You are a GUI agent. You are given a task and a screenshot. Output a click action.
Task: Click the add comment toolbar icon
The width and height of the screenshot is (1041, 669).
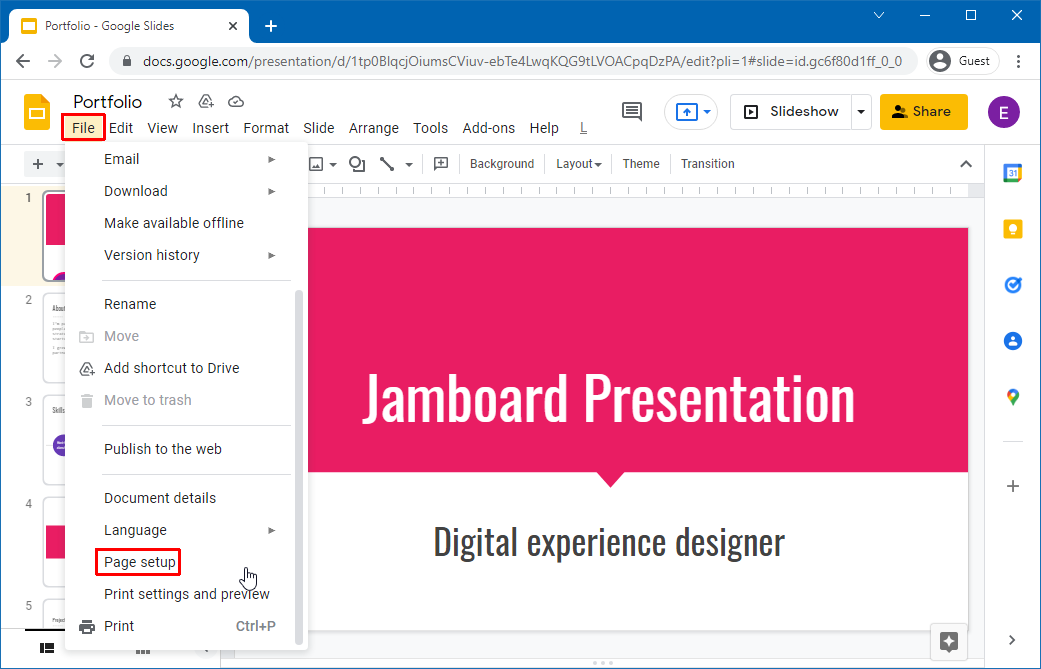pyautogui.click(x=441, y=164)
